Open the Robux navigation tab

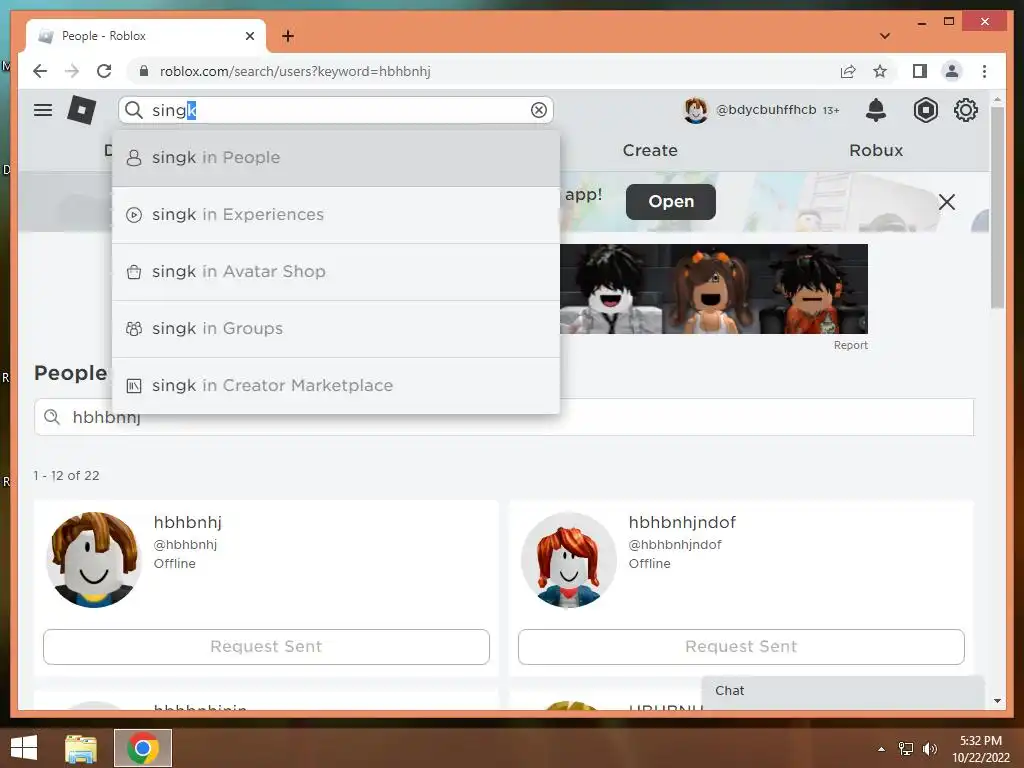tap(876, 150)
